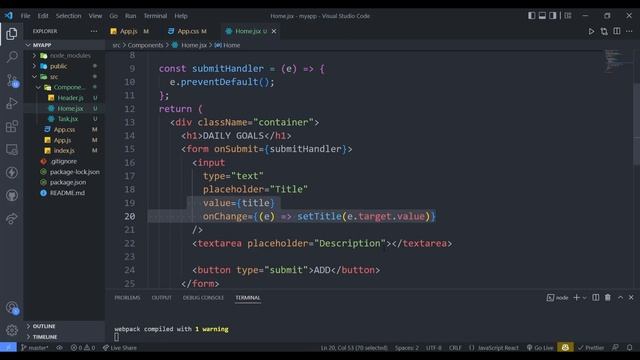Open Header.js in the file tree

point(70,98)
